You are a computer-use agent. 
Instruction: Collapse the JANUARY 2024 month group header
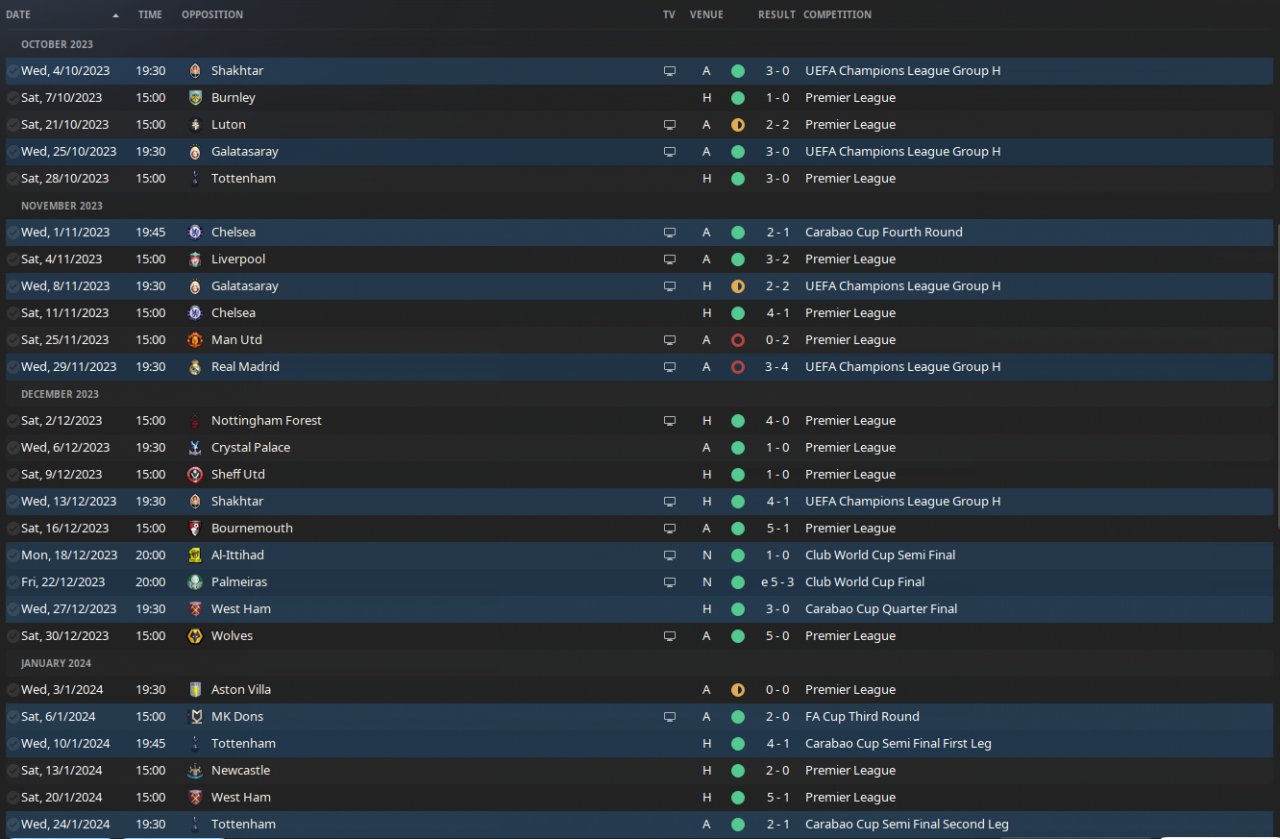pyautogui.click(x=56, y=663)
